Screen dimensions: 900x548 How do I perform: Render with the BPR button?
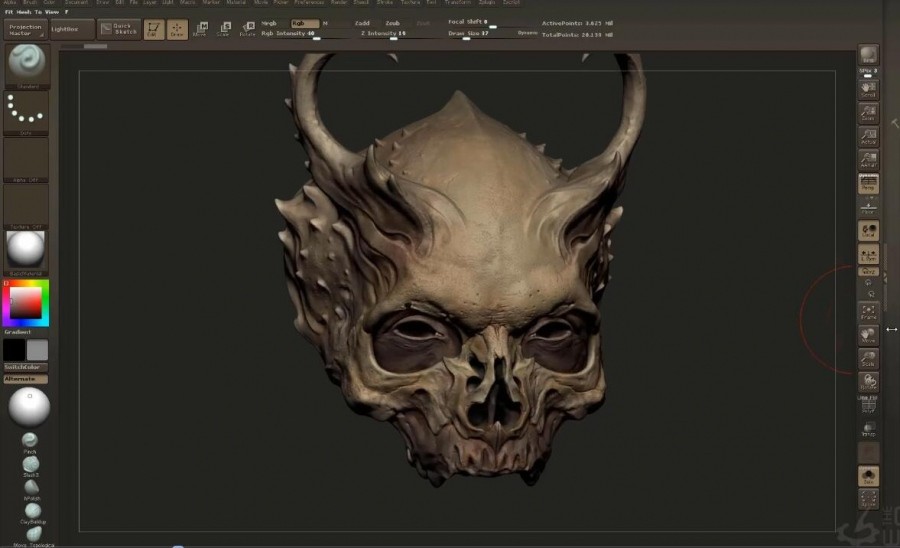(x=868, y=55)
